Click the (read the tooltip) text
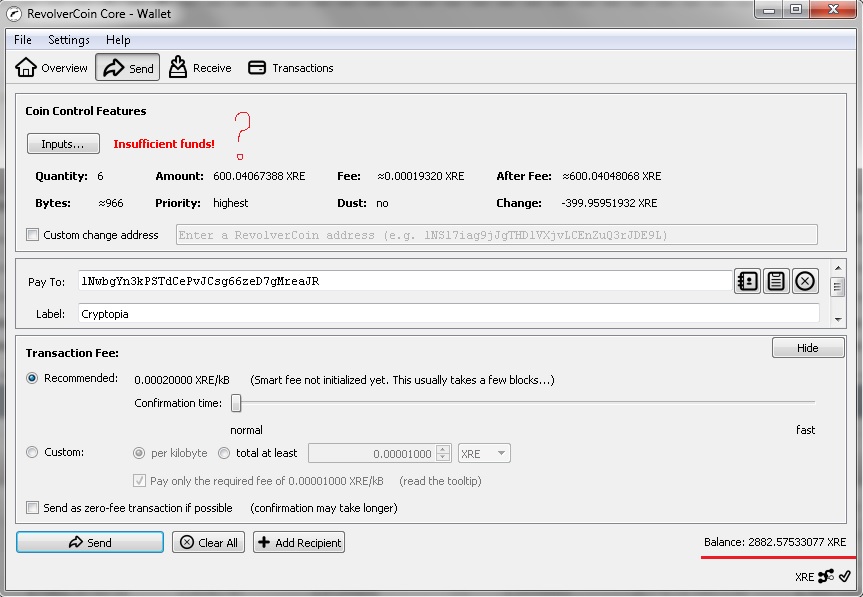Viewport: 863px width, 597px height. (440, 481)
